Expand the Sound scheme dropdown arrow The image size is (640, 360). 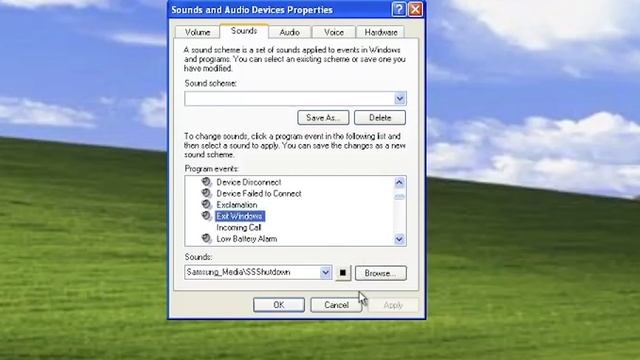click(400, 98)
